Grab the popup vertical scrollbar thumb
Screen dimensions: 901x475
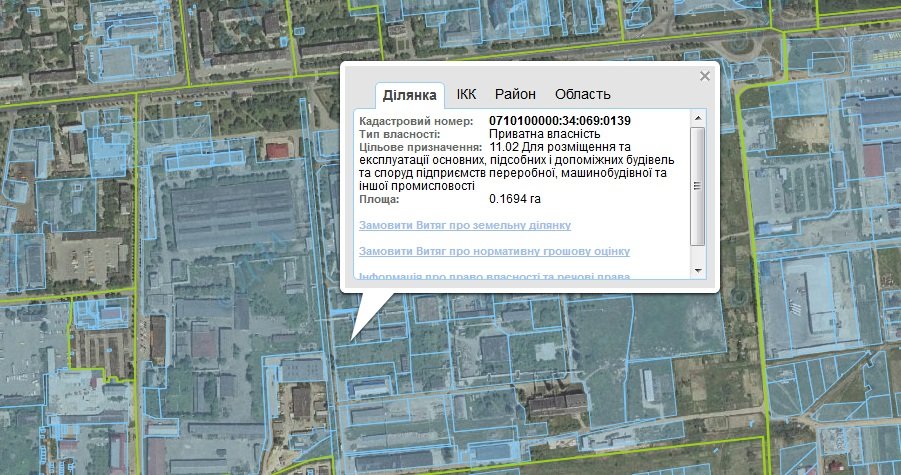pos(698,185)
